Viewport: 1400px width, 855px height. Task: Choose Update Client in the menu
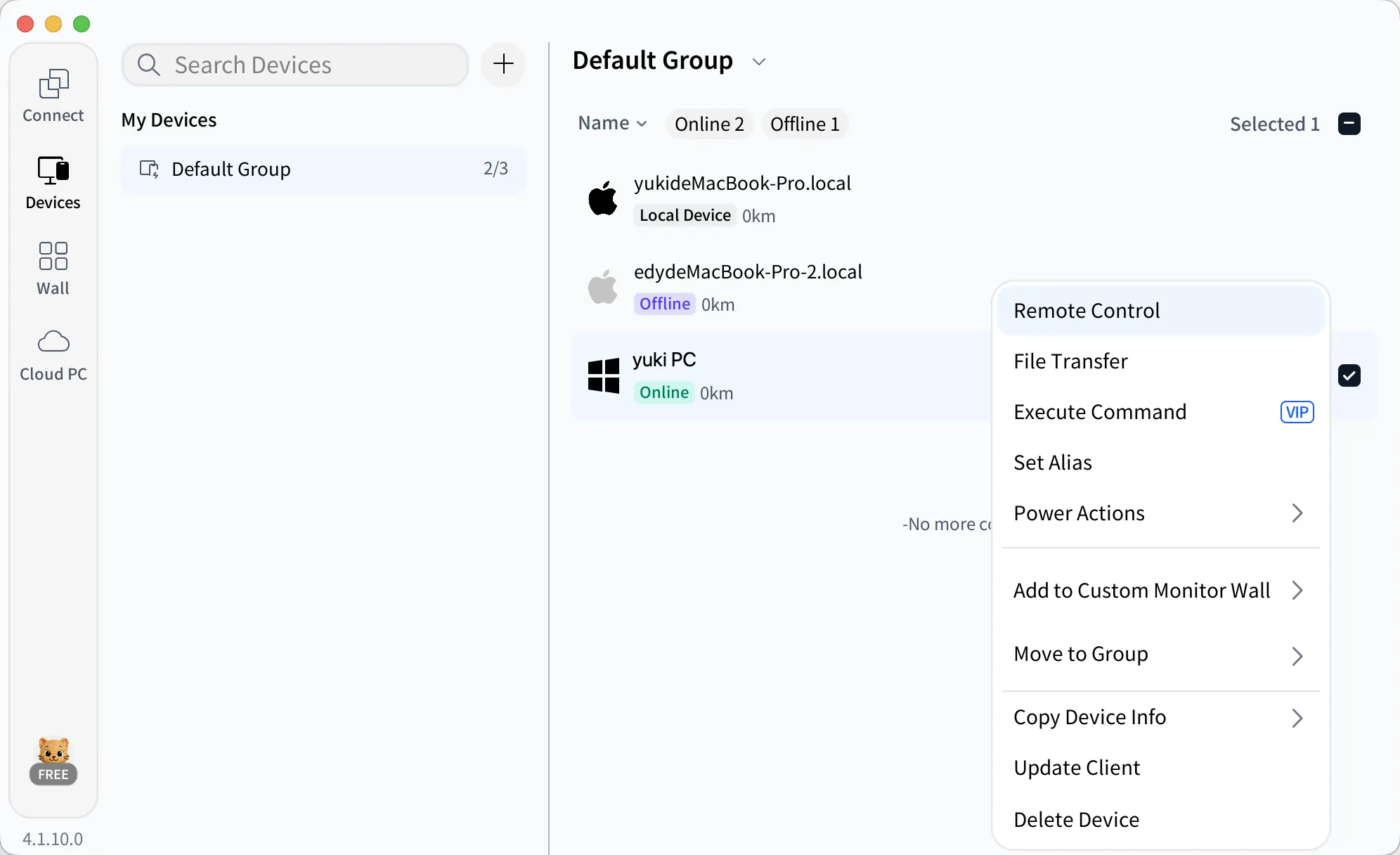(1160, 768)
